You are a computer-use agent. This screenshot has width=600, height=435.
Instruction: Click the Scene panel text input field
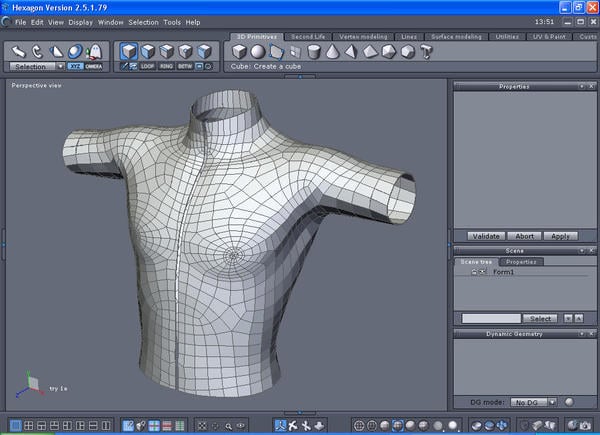[491, 318]
